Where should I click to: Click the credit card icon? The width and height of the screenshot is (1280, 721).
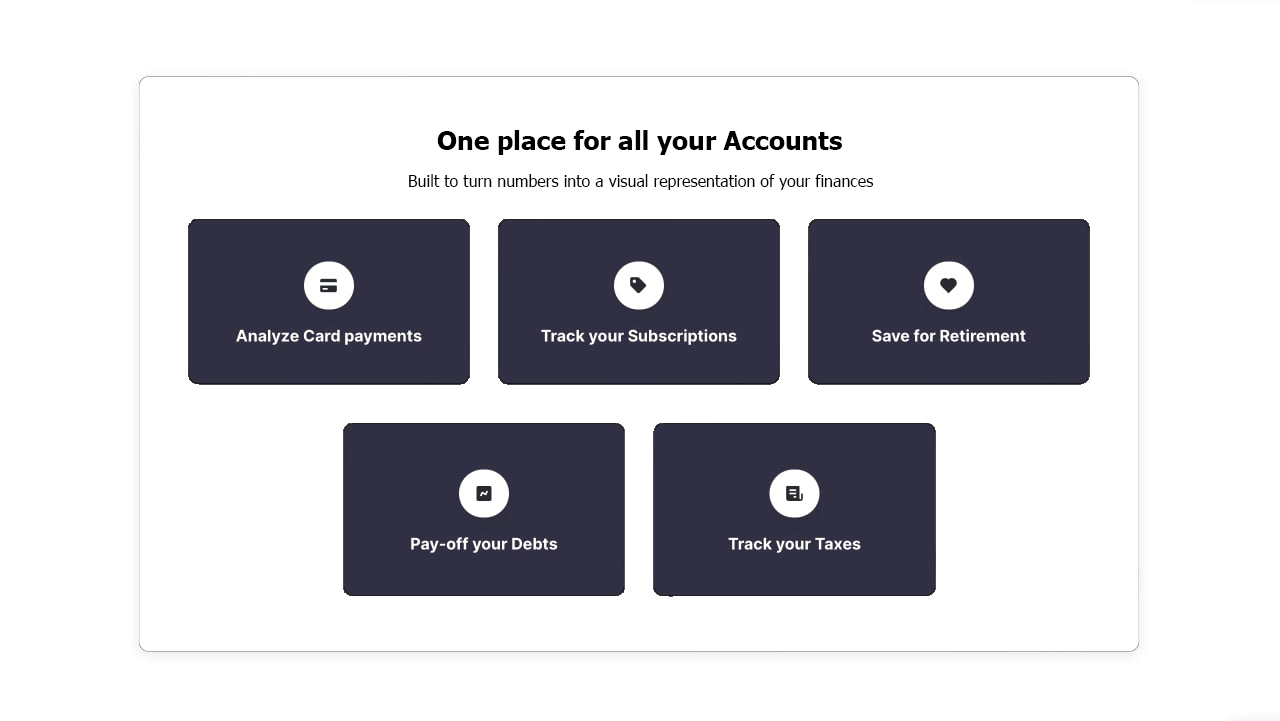pos(329,286)
